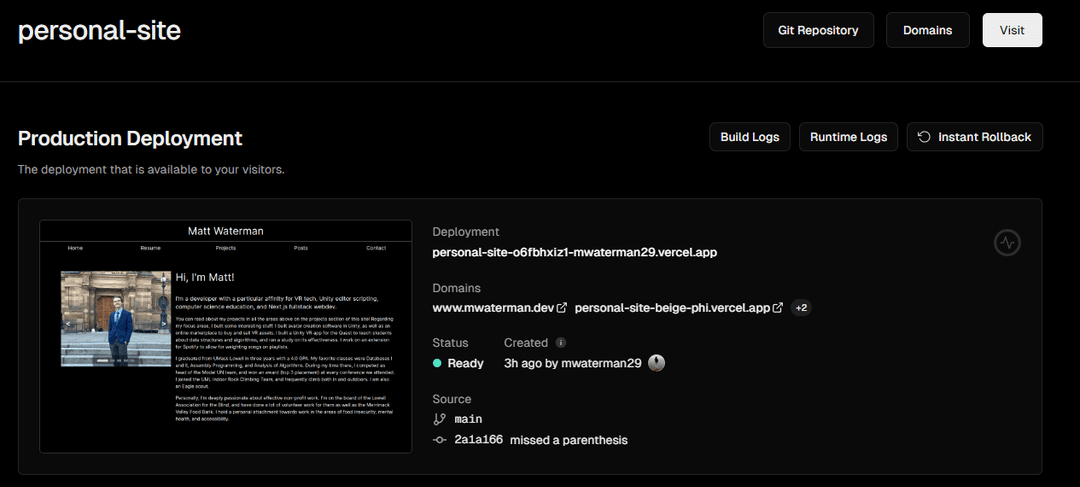Image resolution: width=1080 pixels, height=487 pixels.
Task: Click the green status dot beside Ready
Action: tap(437, 363)
